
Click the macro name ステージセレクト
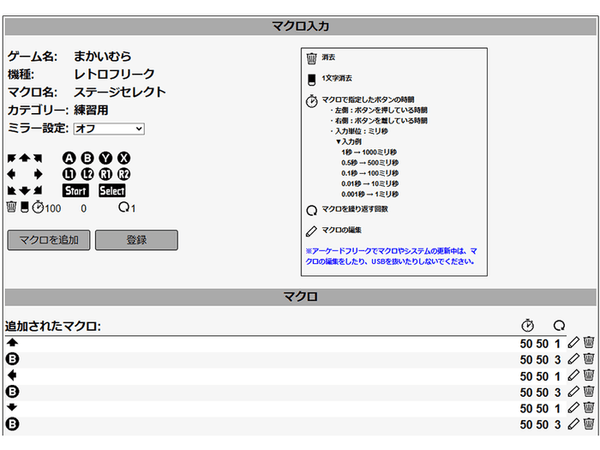click(x=120, y=92)
